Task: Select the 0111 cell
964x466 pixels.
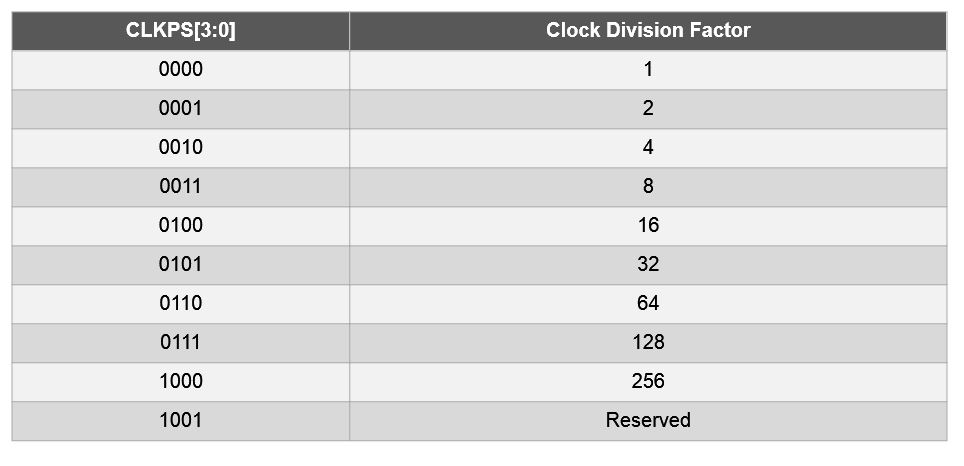Action: pos(181,343)
